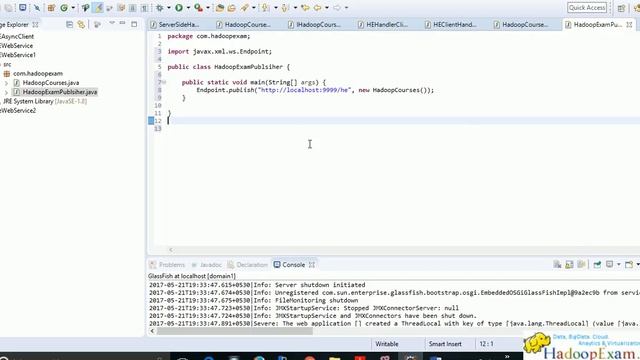The height and width of the screenshot is (360, 640).
Task: Click the Debug bug toolbar icon
Action: pos(160,7)
